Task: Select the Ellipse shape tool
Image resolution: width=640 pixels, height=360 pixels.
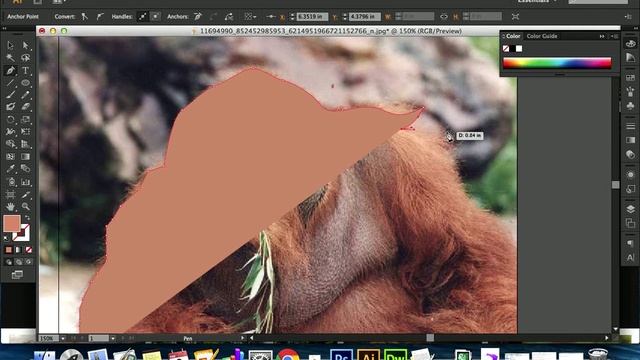Action: [25, 82]
